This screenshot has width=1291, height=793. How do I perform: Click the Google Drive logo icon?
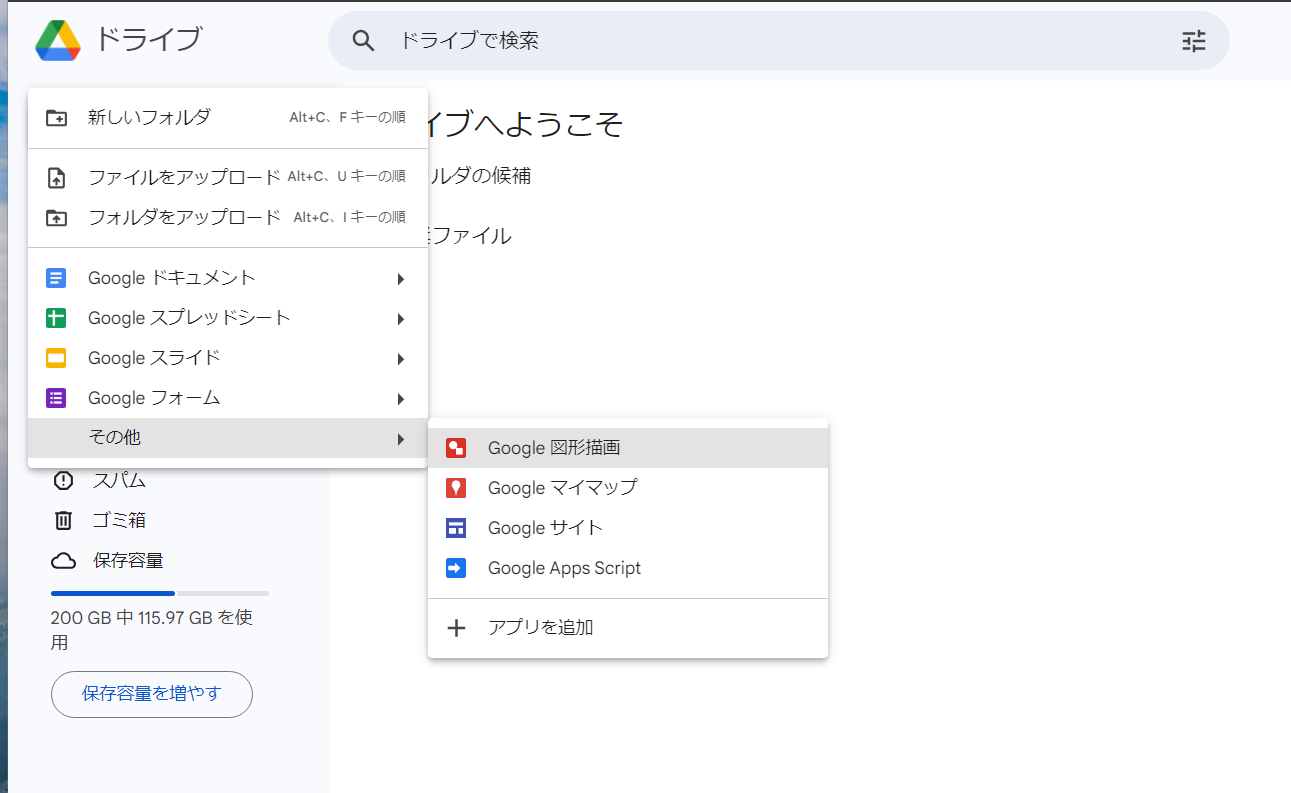pos(58,40)
